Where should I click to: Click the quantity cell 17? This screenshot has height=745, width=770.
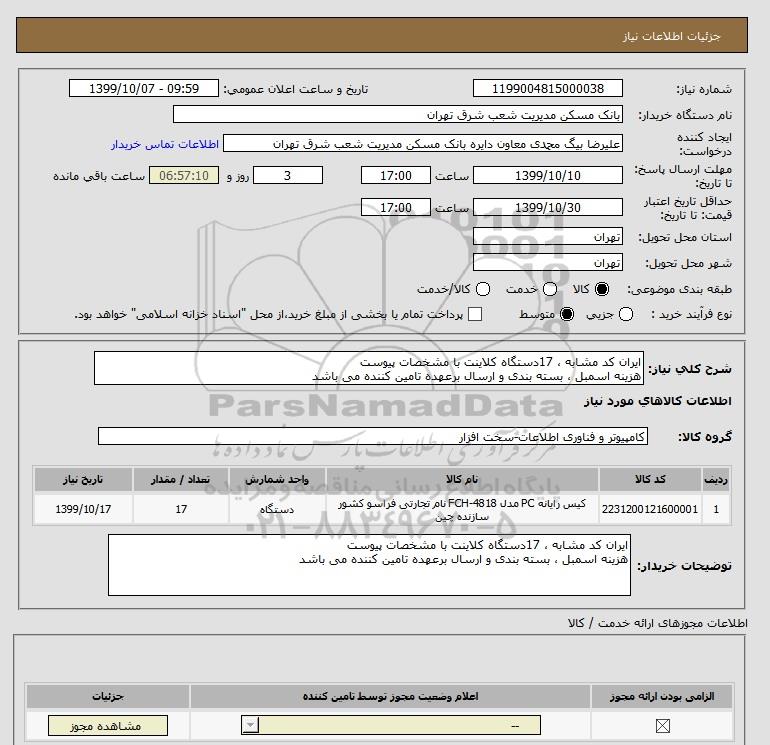coord(181,509)
